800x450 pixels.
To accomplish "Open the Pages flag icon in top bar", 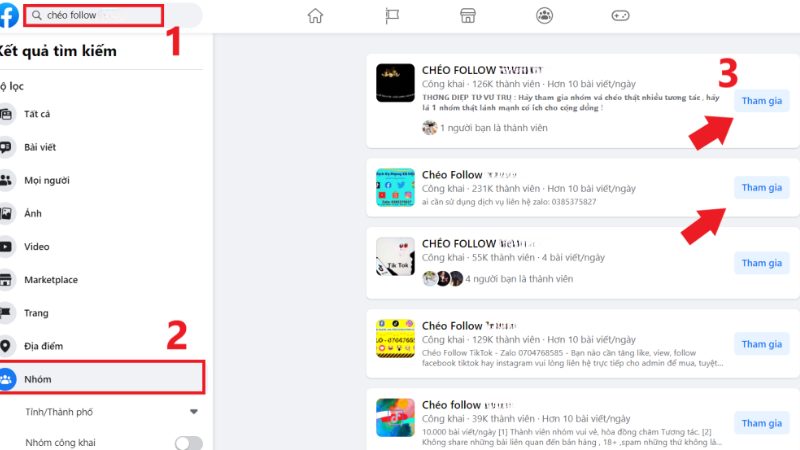I will (392, 16).
